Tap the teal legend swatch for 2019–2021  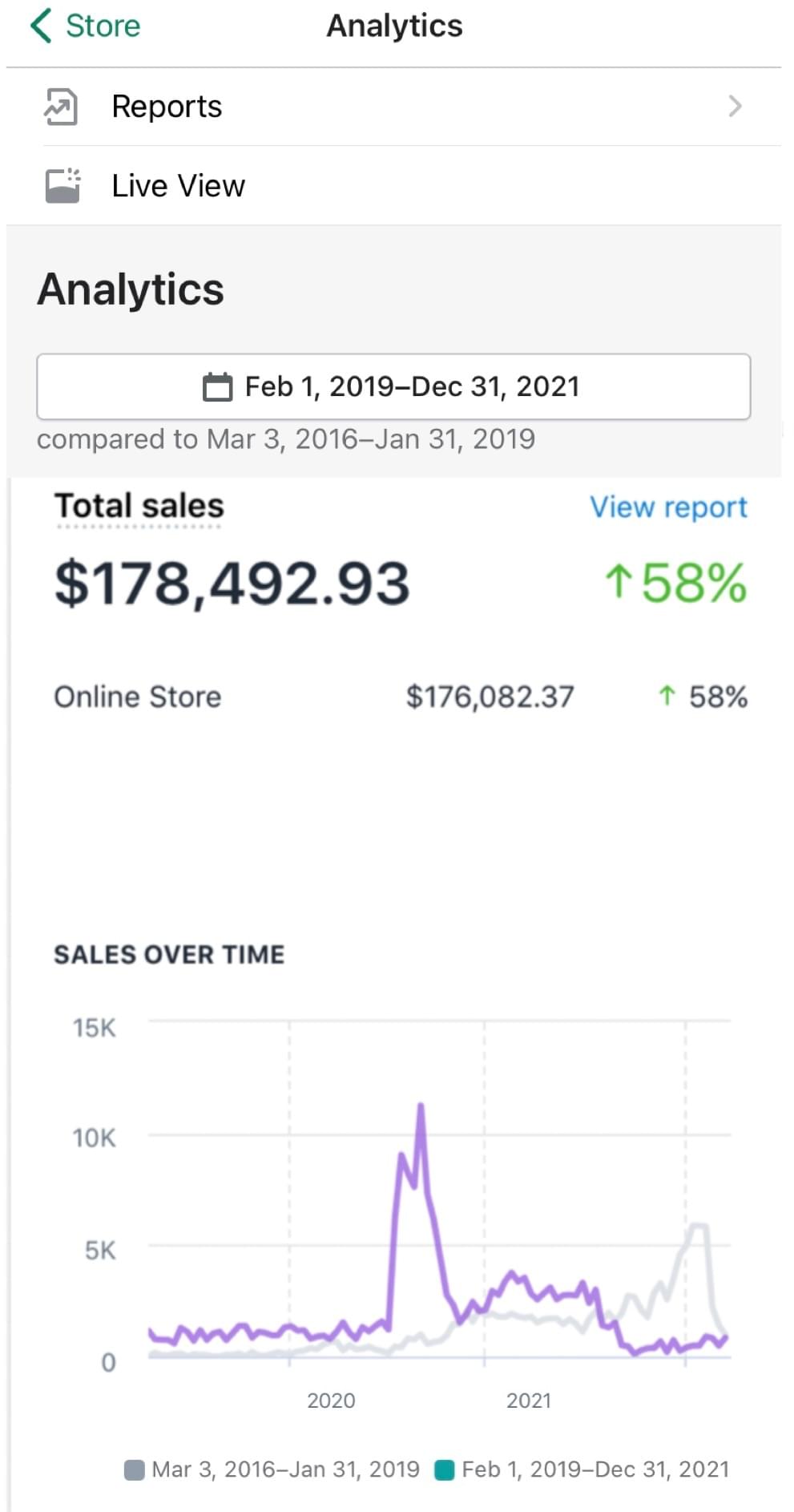(444, 1470)
